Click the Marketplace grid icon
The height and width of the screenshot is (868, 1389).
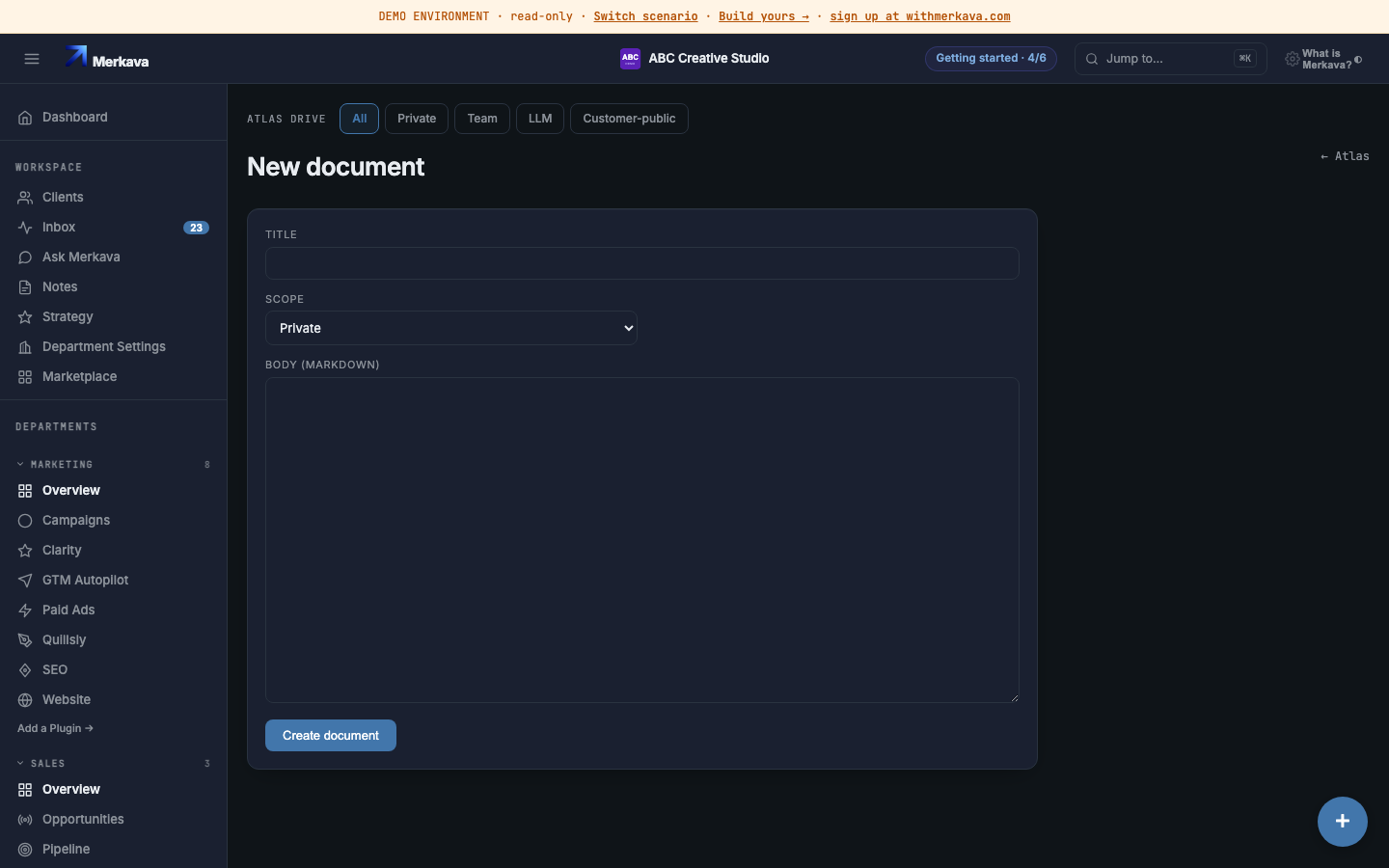click(25, 377)
